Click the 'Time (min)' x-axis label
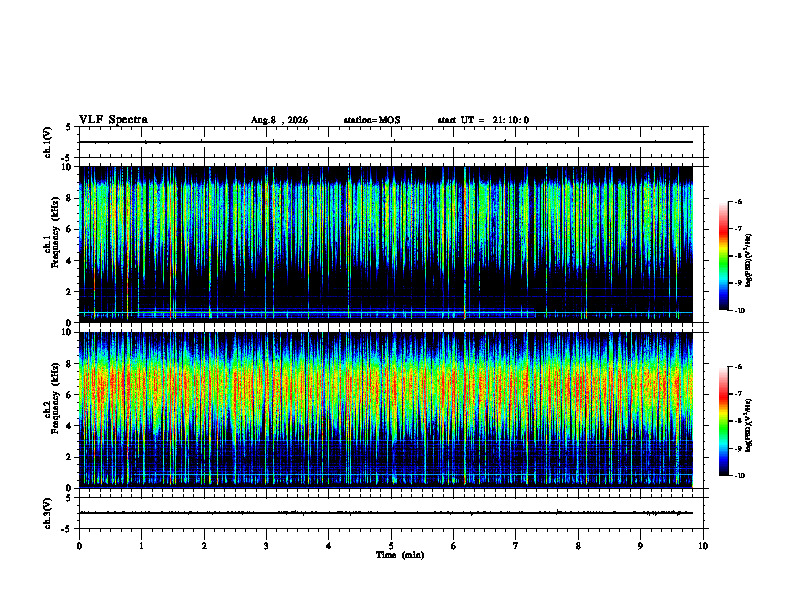Screen dimensions: 792x612 (400, 555)
